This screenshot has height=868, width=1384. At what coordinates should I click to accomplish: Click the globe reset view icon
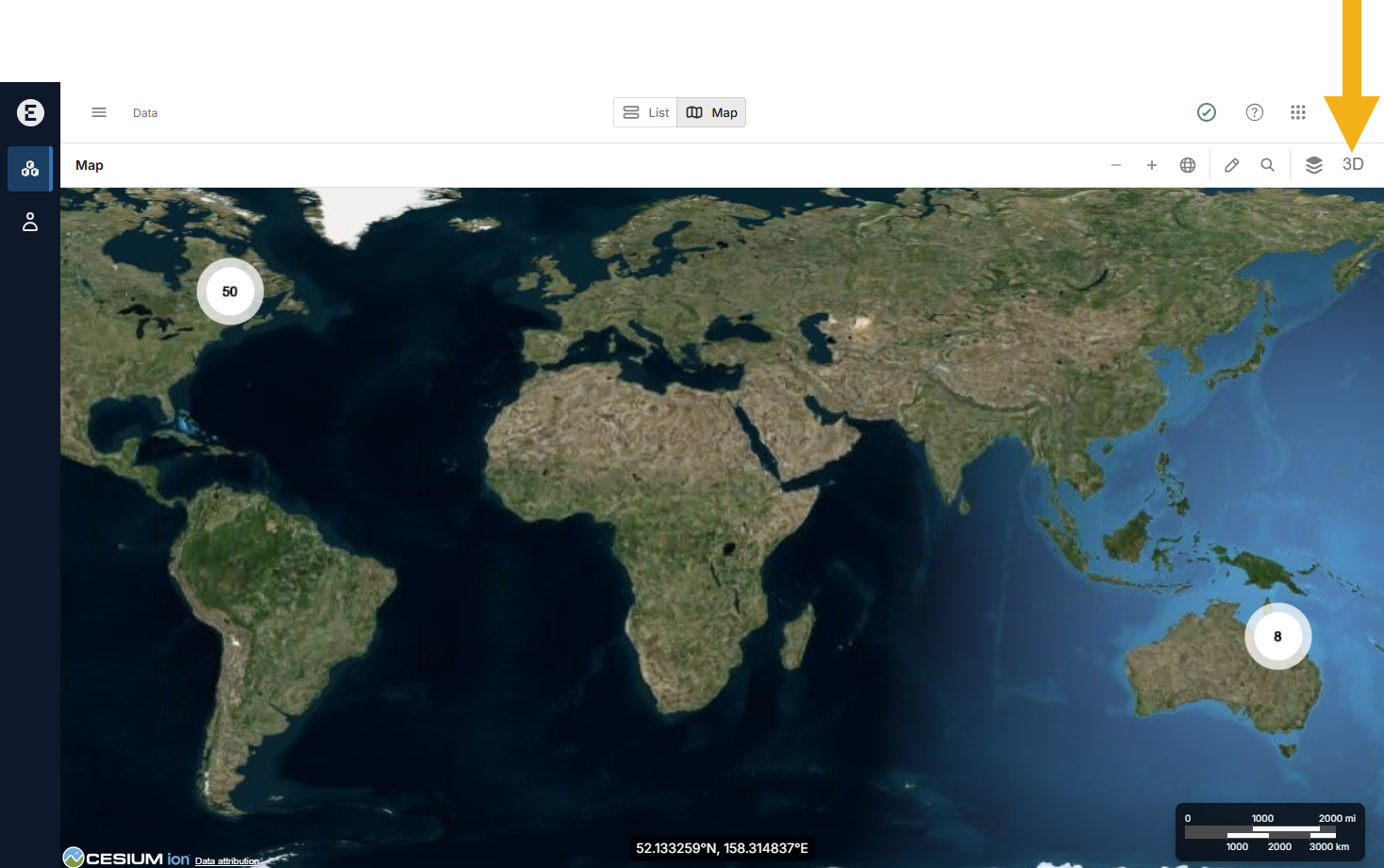[x=1188, y=165]
